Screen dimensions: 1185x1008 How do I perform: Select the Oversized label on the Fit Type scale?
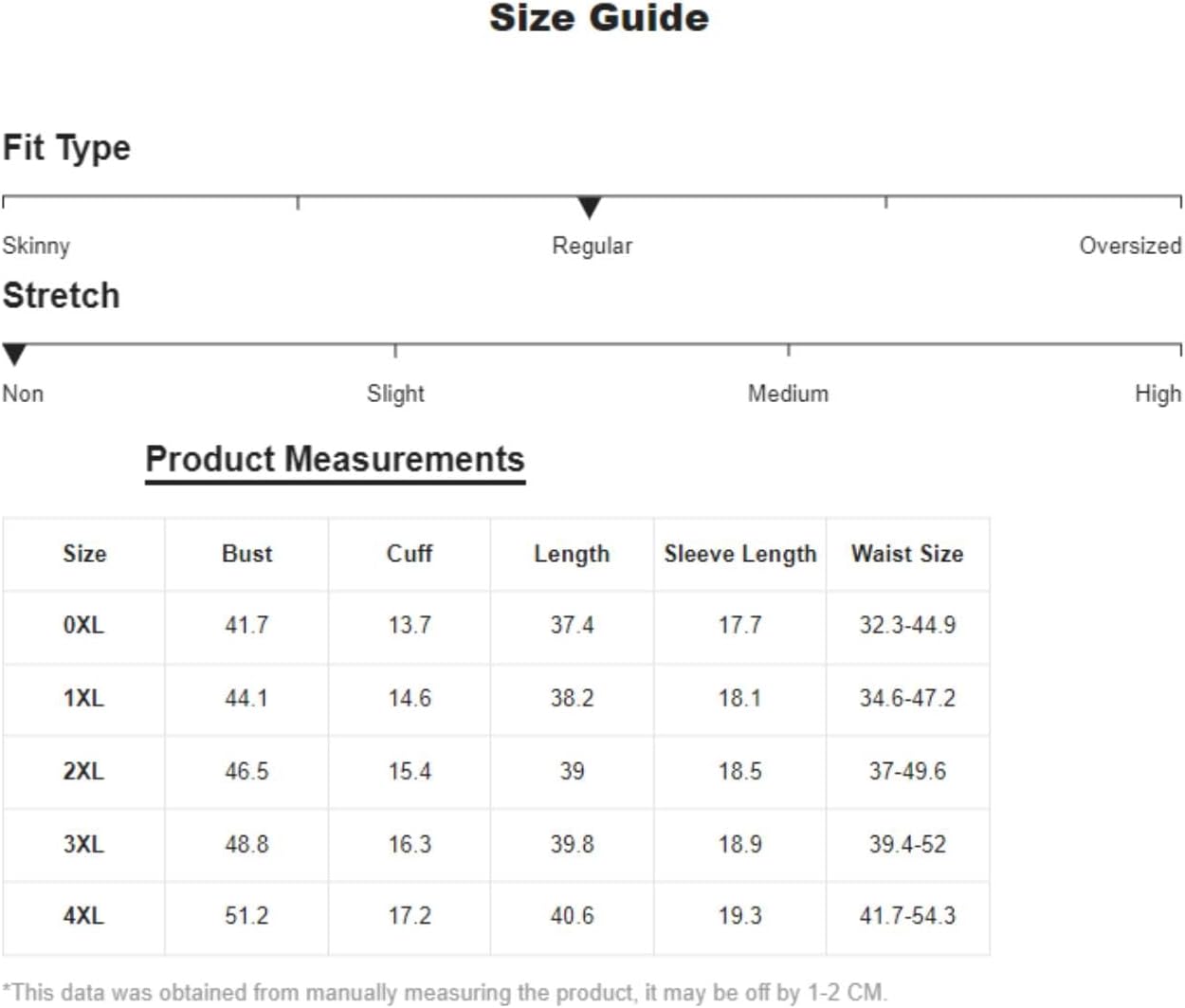coord(1130,246)
